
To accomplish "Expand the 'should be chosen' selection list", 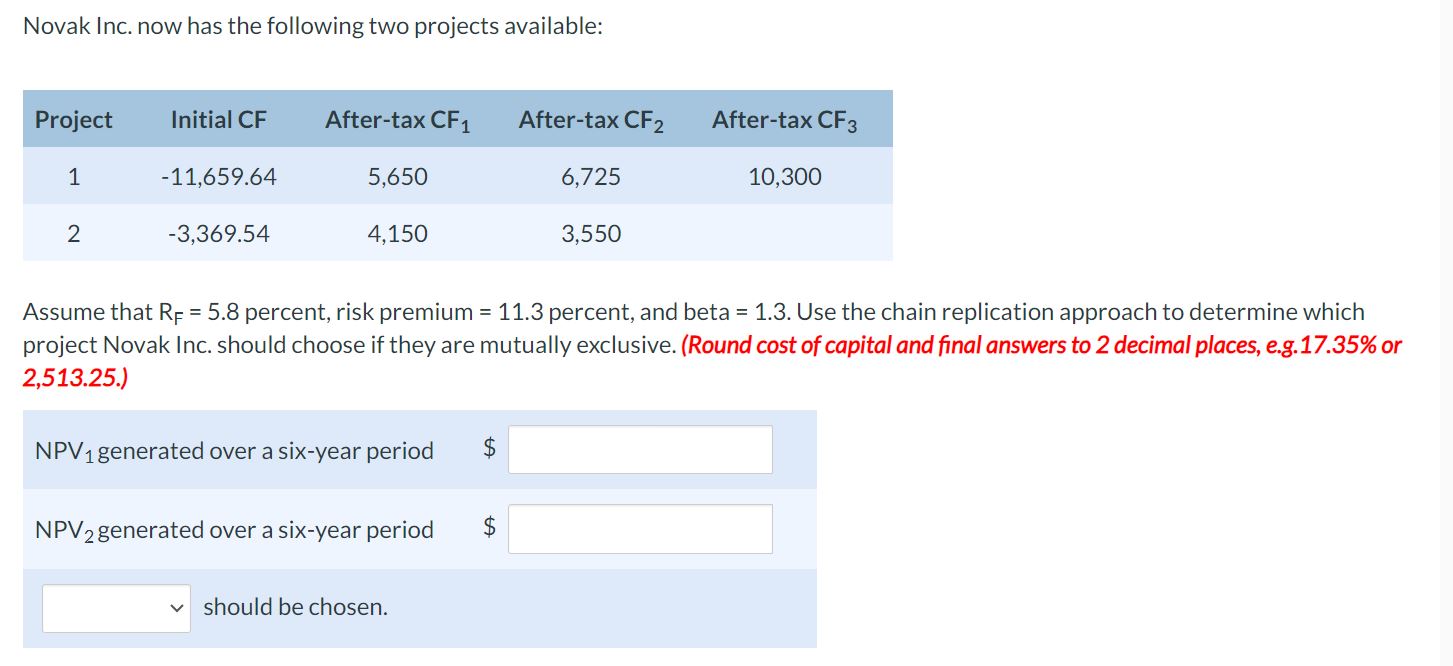I will click(115, 606).
